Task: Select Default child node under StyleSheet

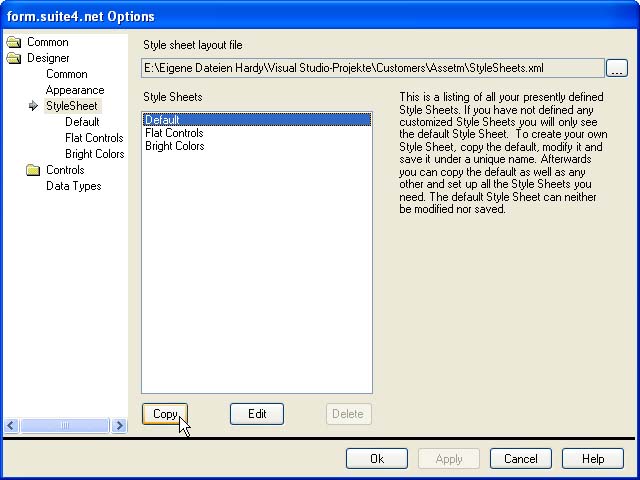Action: point(82,122)
